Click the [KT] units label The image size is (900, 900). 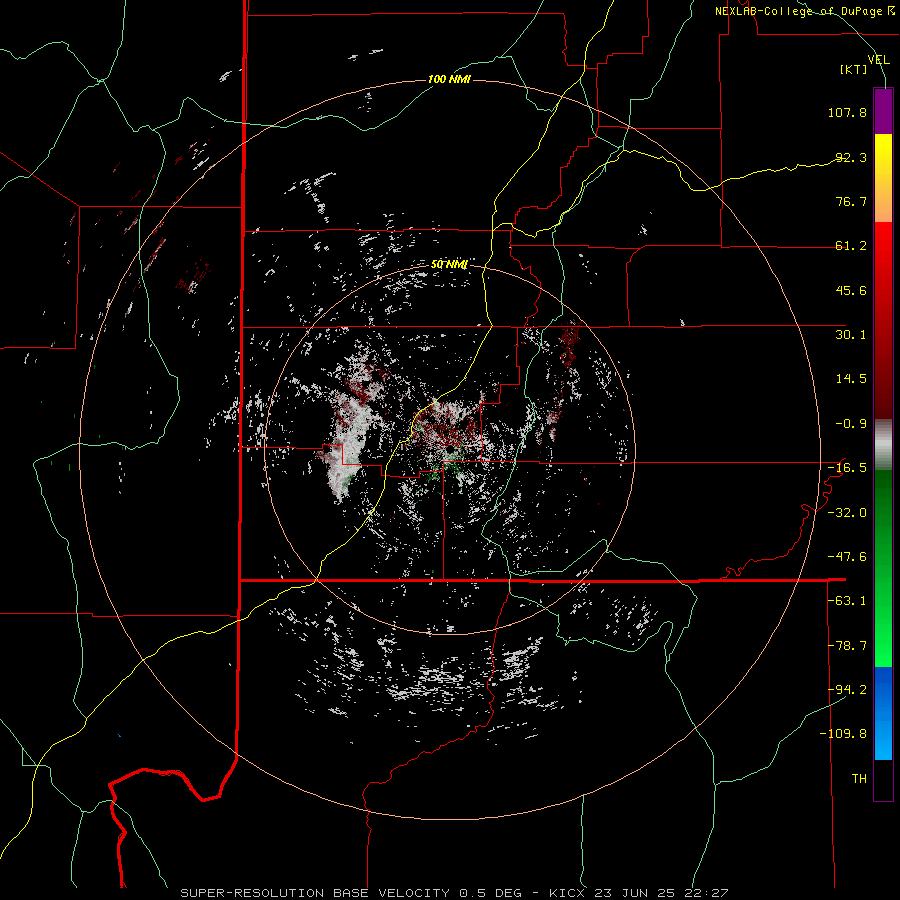[x=854, y=69]
